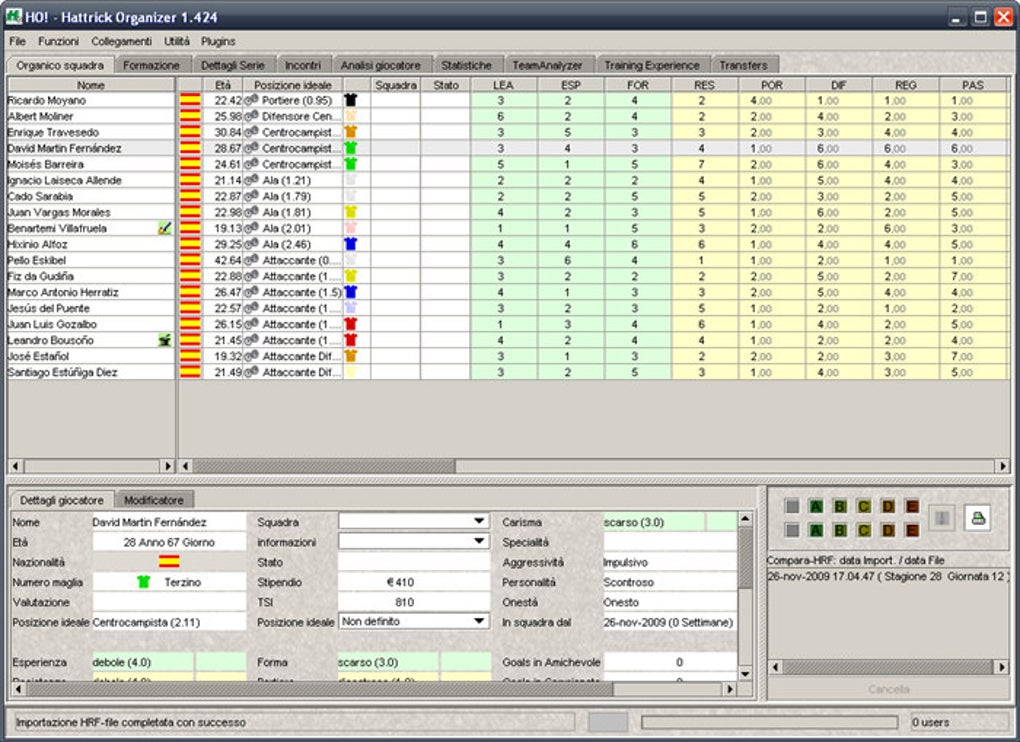Click the TSI field showing 810
Screen dimensions: 1020x742
[x=414, y=602]
